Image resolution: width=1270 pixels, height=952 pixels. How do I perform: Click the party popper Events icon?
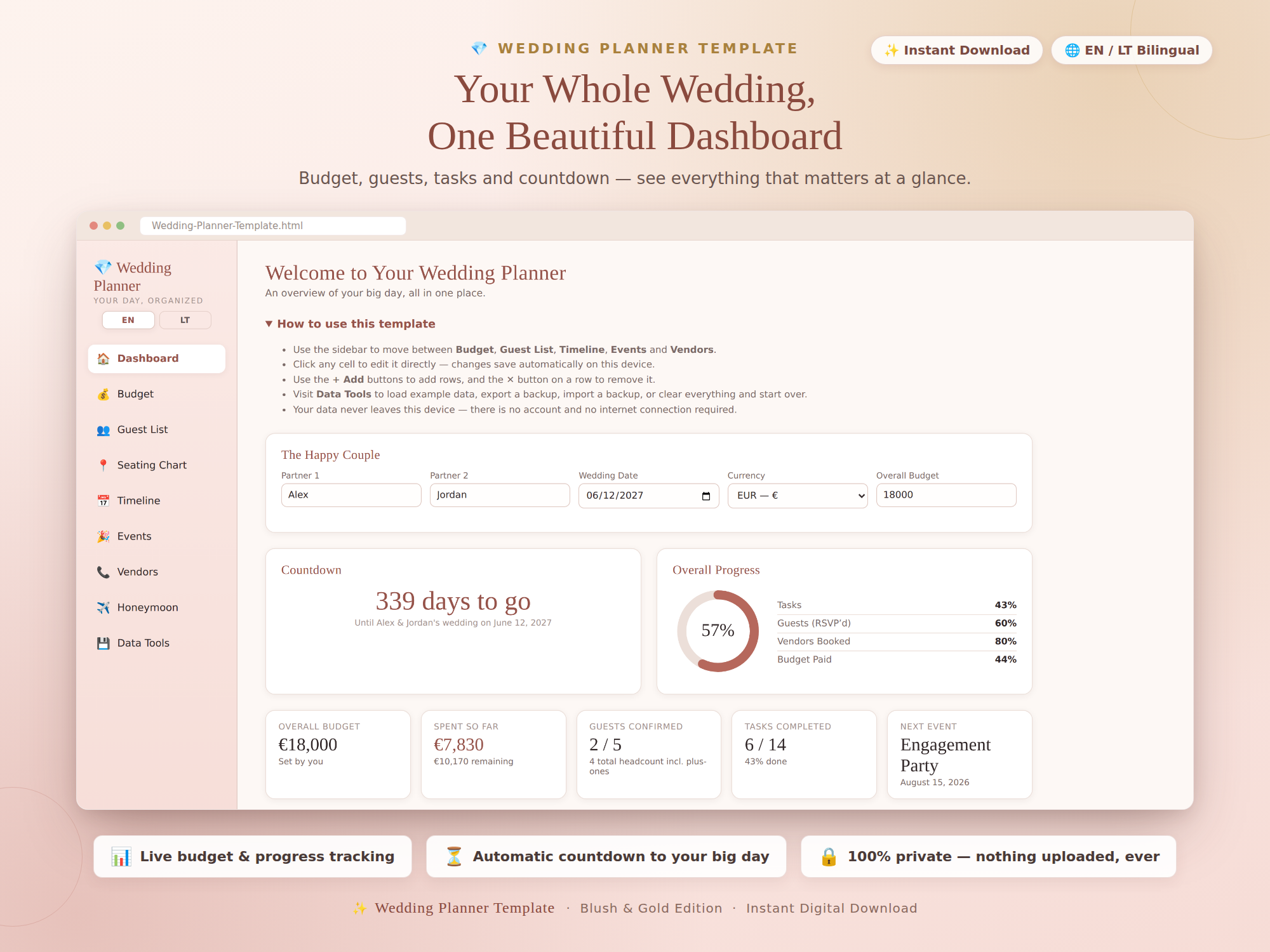pos(103,536)
